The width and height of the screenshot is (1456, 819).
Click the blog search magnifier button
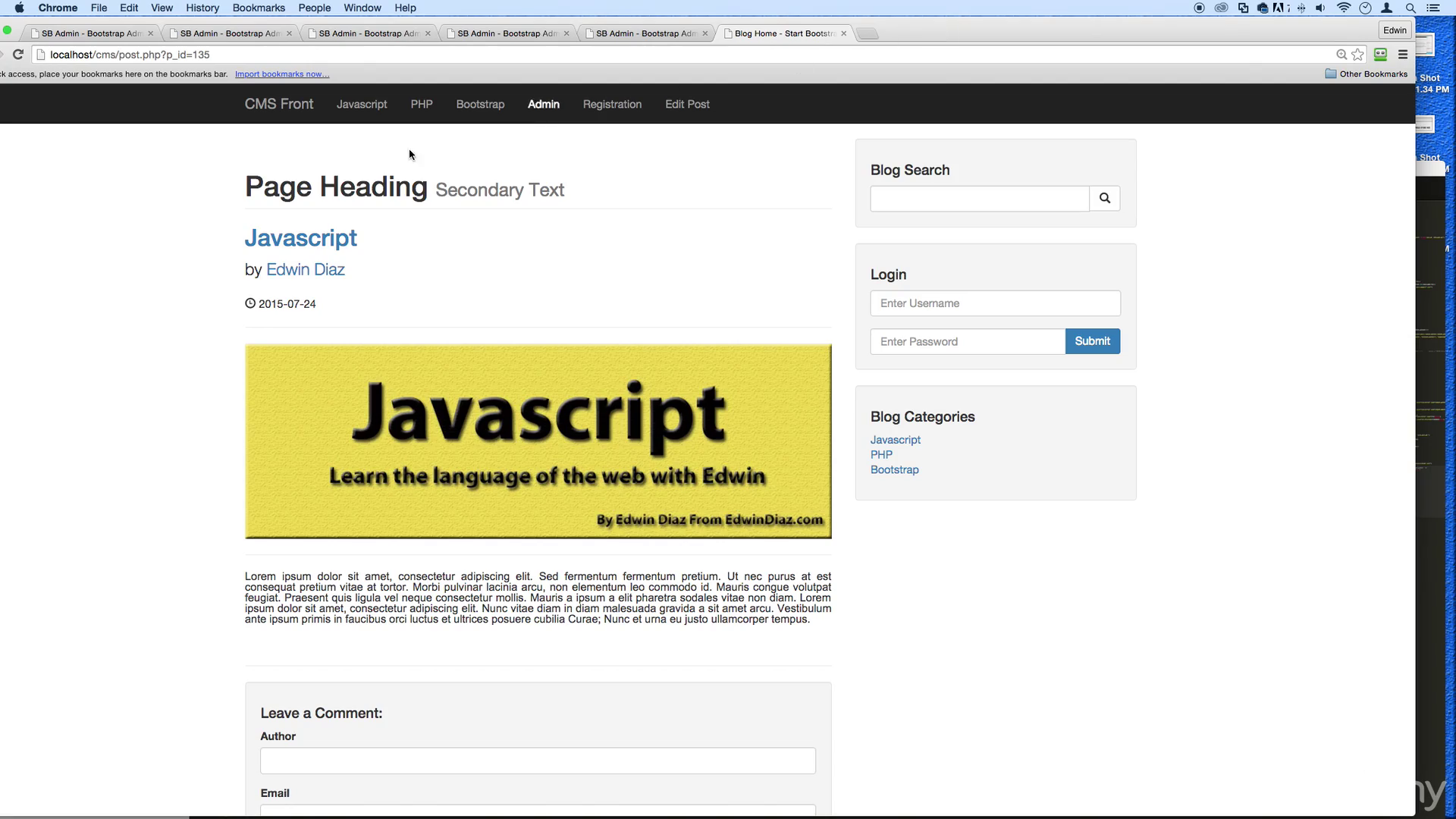pos(1104,199)
